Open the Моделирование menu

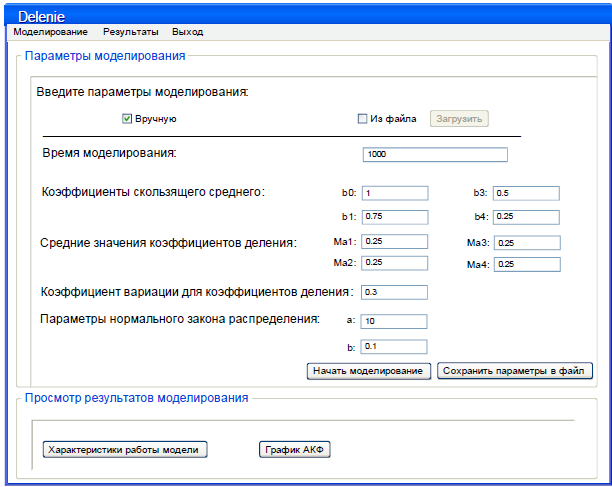click(x=50, y=32)
